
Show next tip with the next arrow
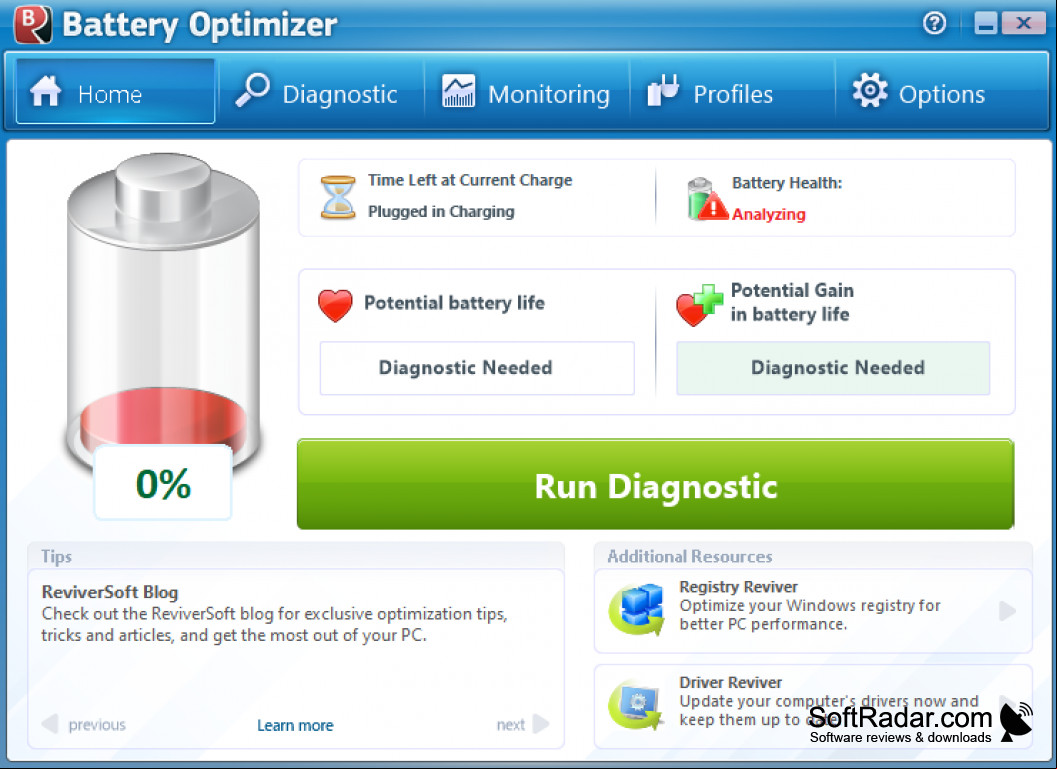click(x=523, y=725)
